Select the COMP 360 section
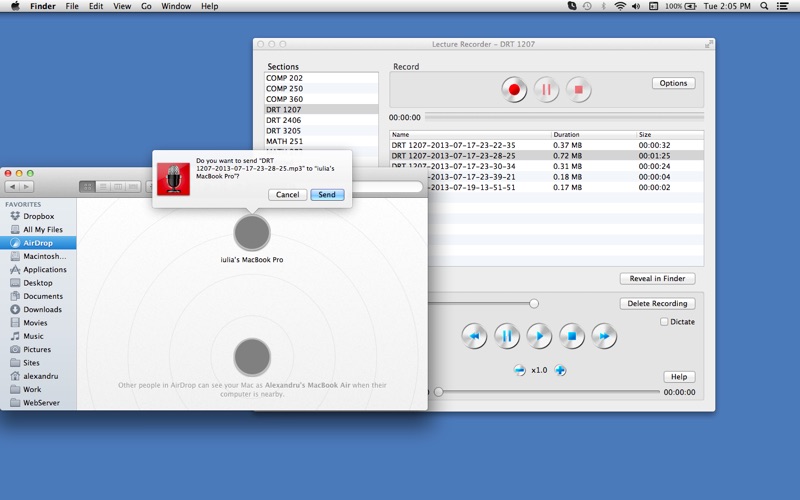 (321, 99)
